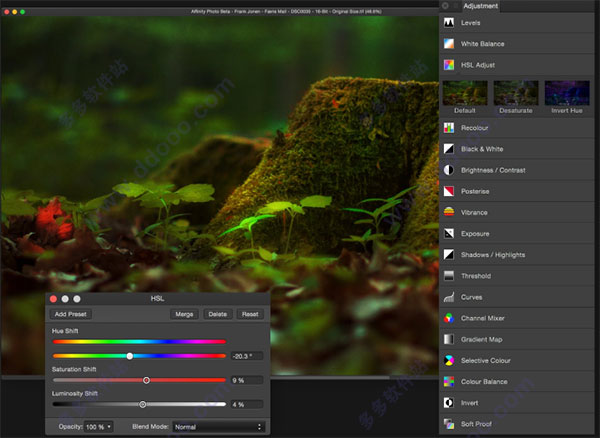Click the Brightness / Contrast label
Screen dimensions: 600x438
click(493, 170)
